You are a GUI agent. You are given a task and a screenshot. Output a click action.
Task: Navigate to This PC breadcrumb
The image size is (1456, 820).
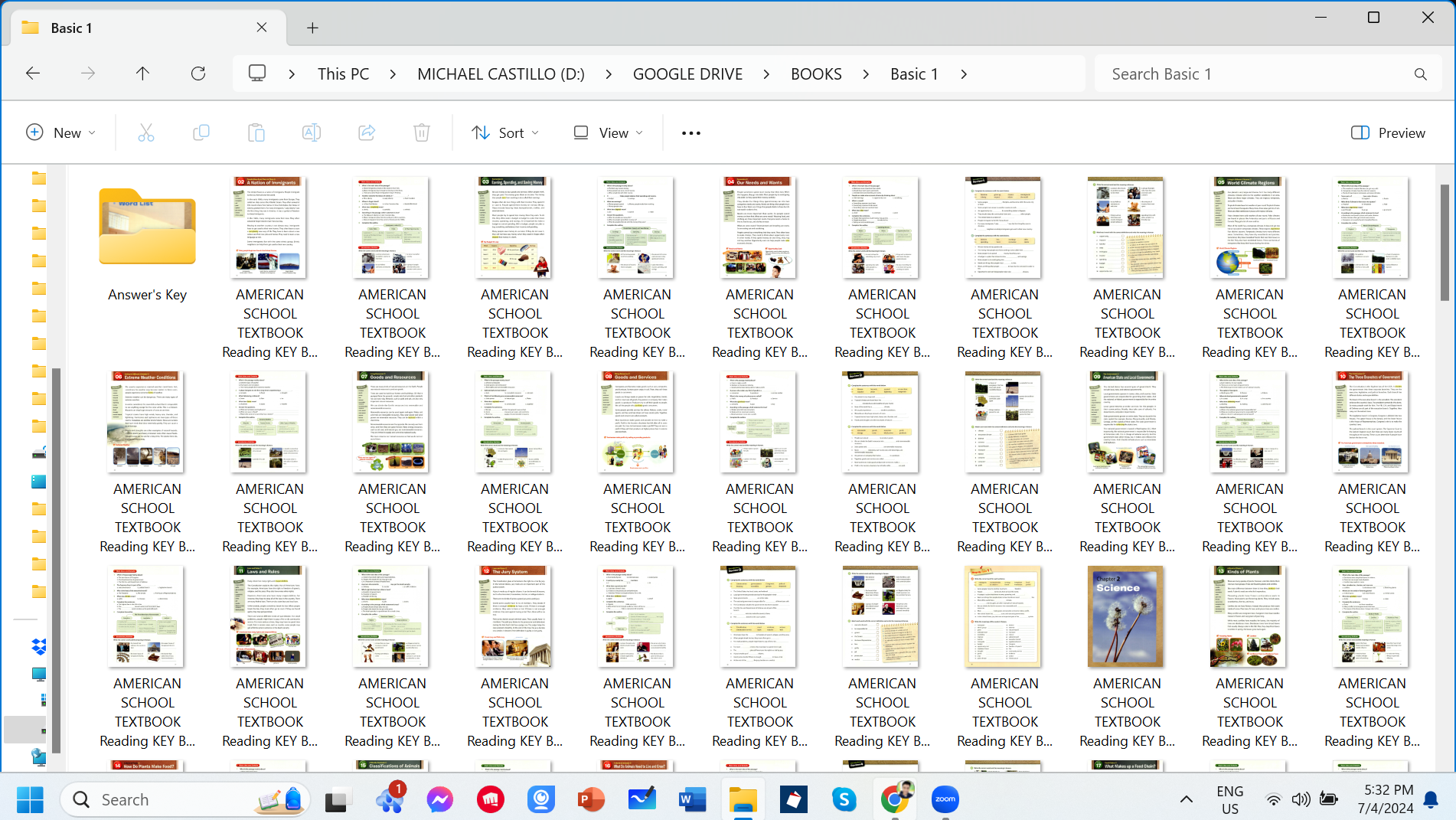[343, 74]
